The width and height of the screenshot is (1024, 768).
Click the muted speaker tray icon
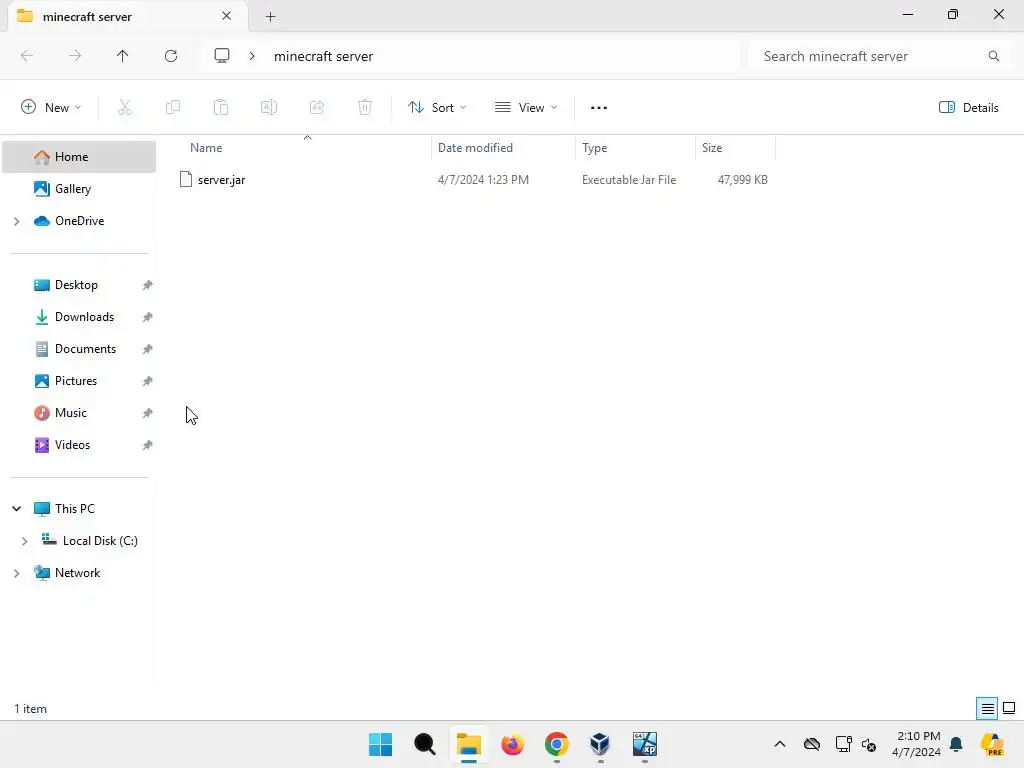869,744
